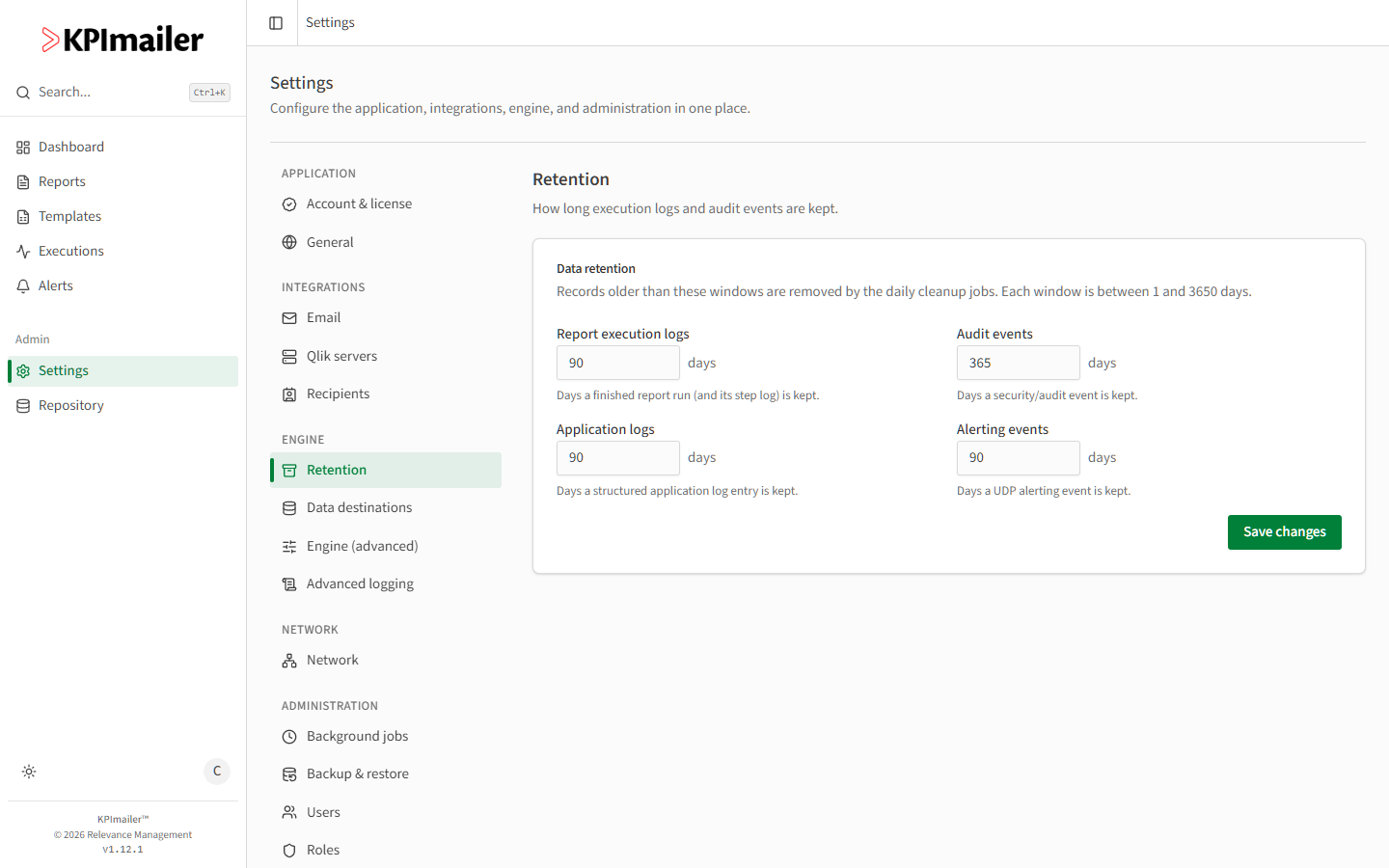This screenshot has height=868, width=1389.
Task: Open Engine (advanced) section
Action: (x=386, y=547)
